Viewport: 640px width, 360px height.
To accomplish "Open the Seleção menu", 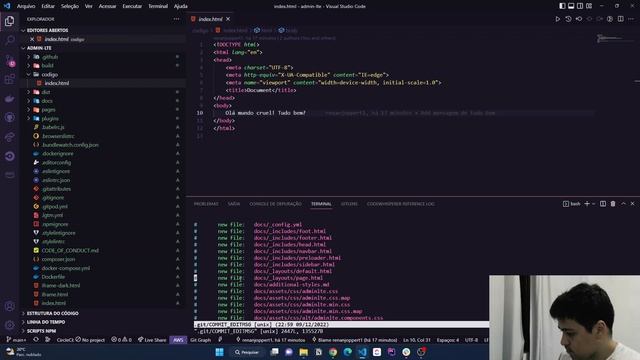I will [70, 6].
